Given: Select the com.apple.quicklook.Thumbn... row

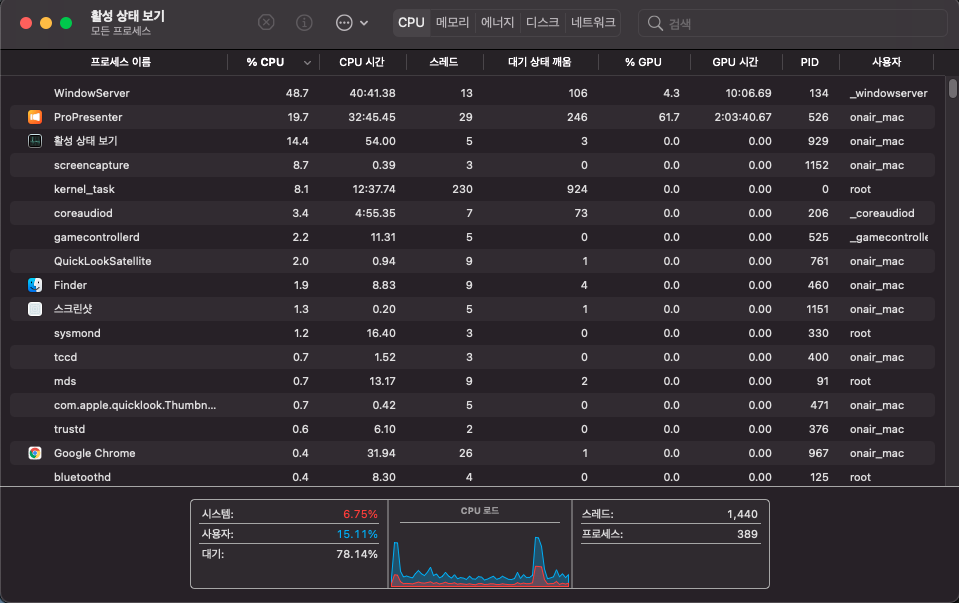Looking at the screenshot, I should (472, 405).
